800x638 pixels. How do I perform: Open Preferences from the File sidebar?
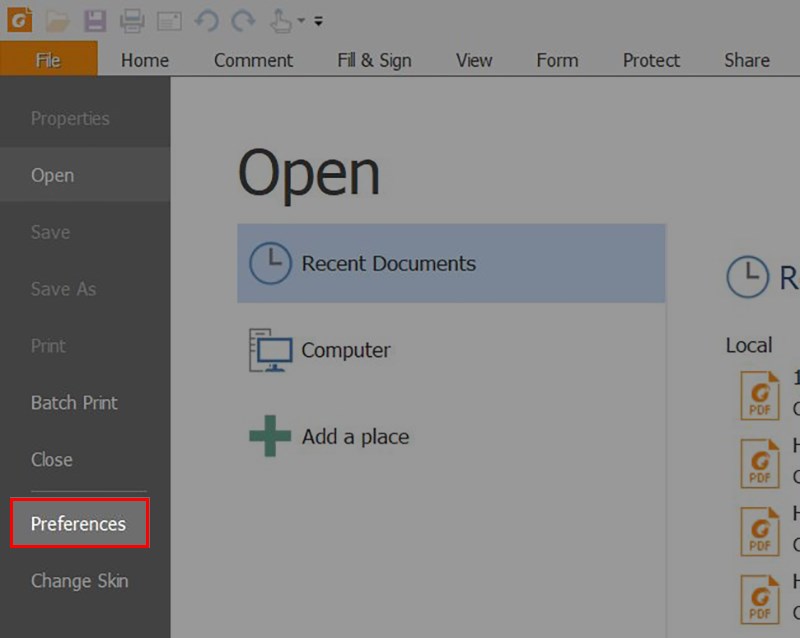[x=80, y=523]
